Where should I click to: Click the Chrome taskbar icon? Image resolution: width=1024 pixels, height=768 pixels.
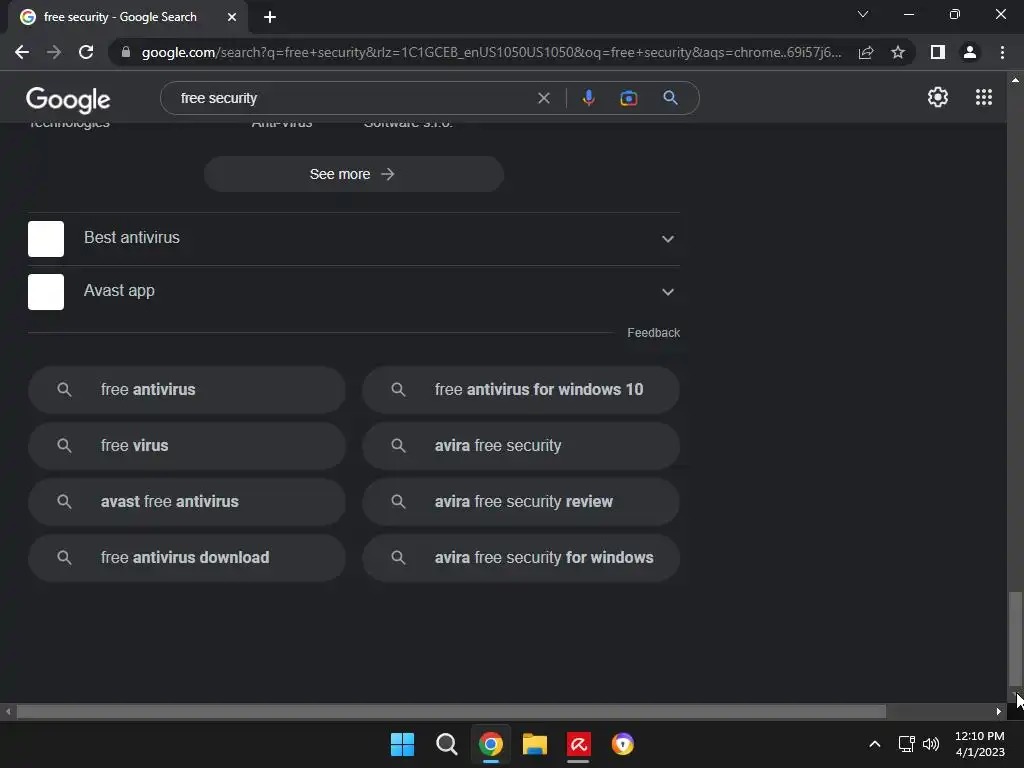pyautogui.click(x=490, y=744)
